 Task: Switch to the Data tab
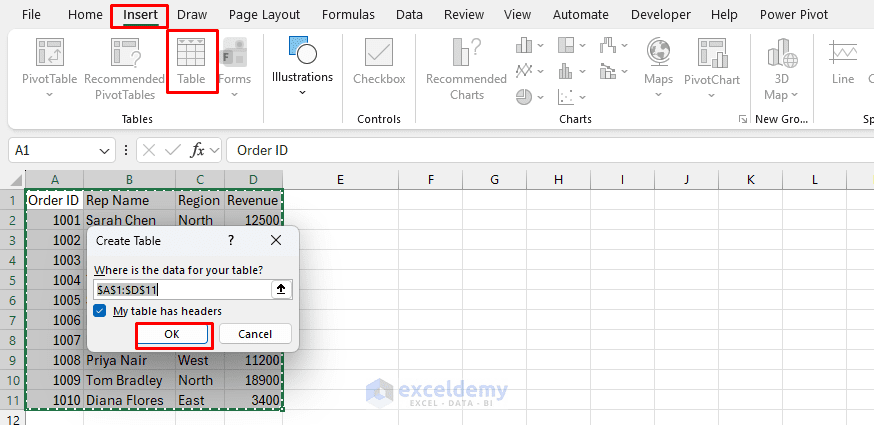(x=409, y=15)
